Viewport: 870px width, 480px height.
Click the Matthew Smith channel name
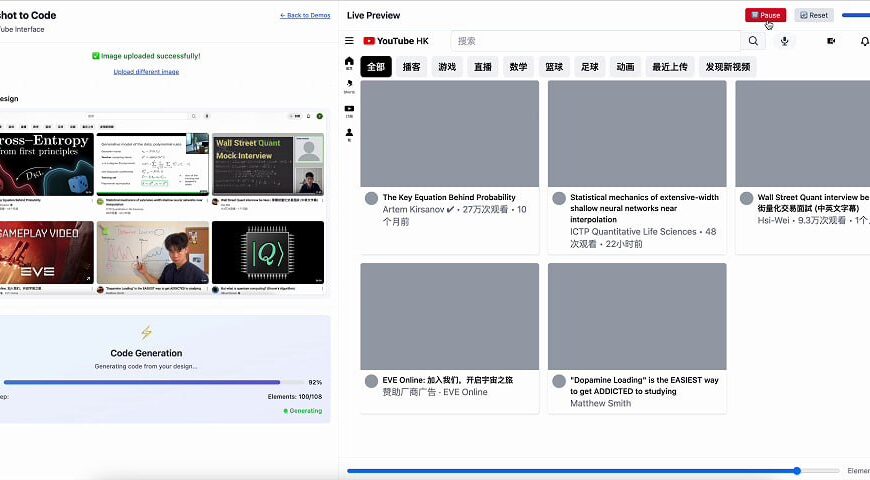(x=600, y=403)
